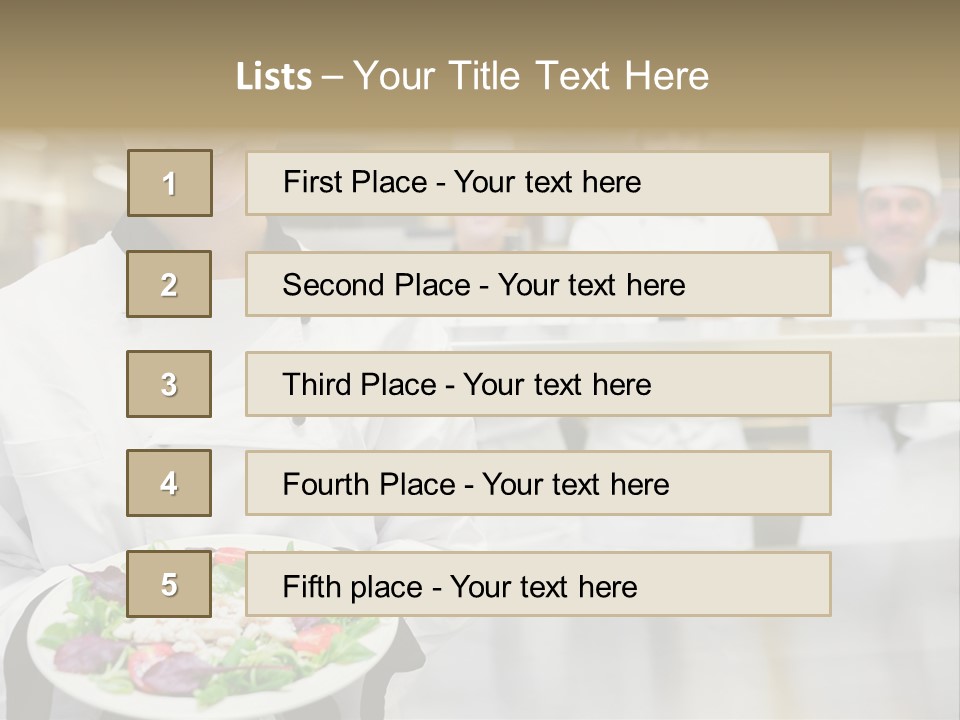Click the number 1 box
Image resolution: width=960 pixels, height=720 pixels.
coord(170,183)
